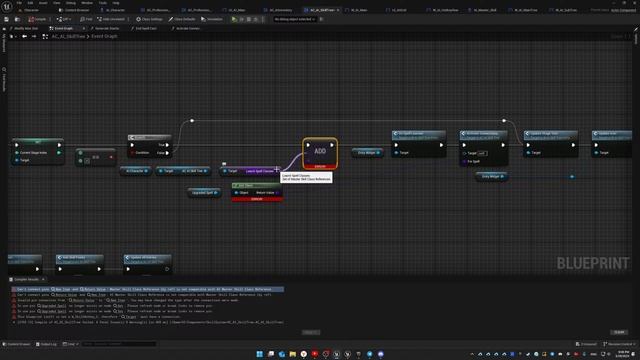Open Class Settings

point(149,19)
